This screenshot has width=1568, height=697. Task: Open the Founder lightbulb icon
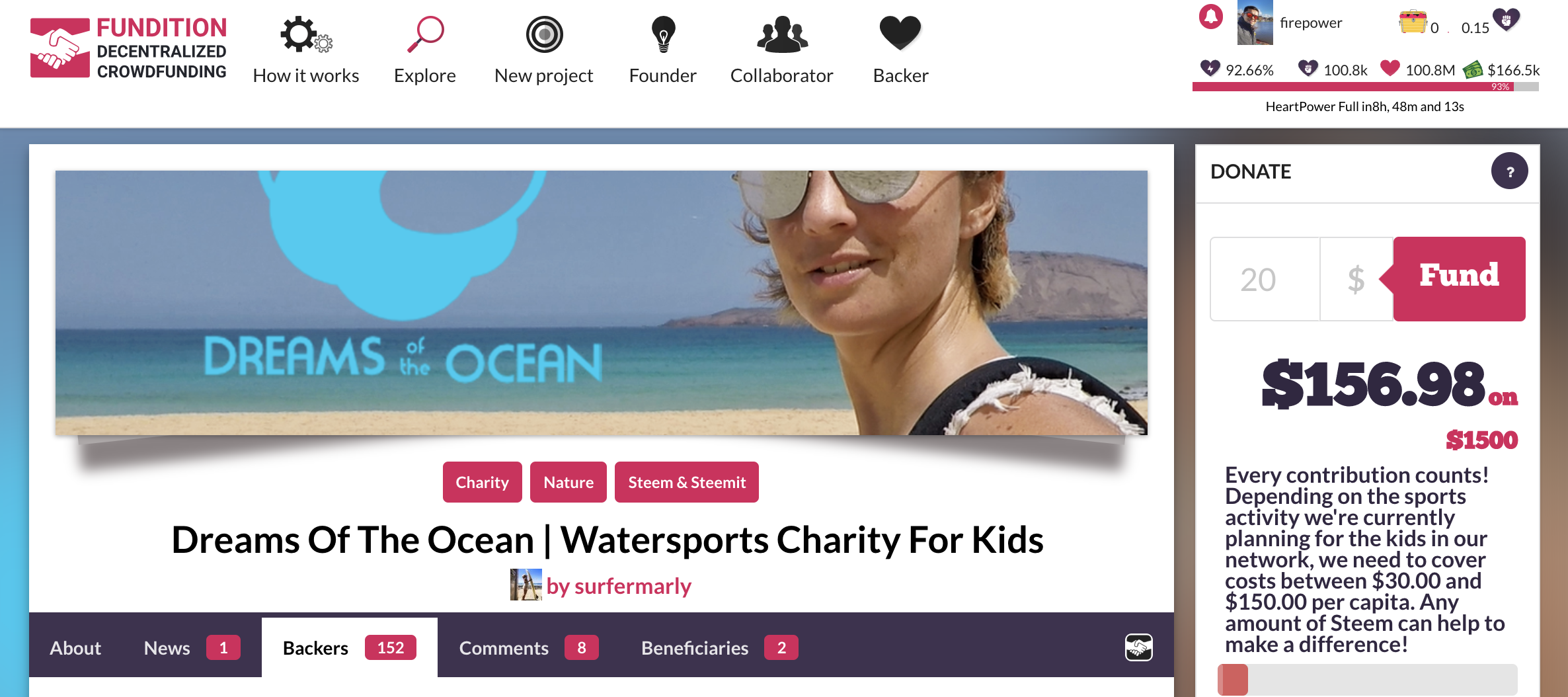coord(663,34)
